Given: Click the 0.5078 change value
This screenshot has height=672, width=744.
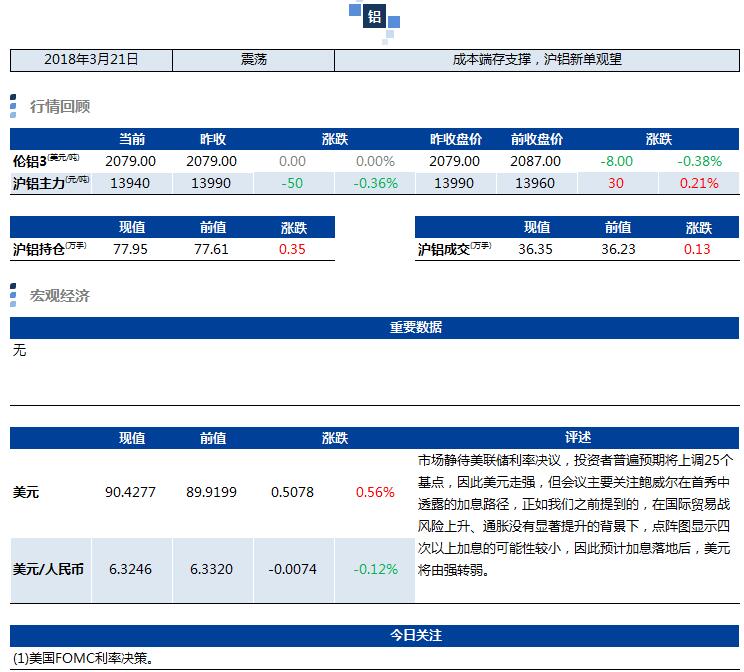Looking at the screenshot, I should click(x=292, y=492).
